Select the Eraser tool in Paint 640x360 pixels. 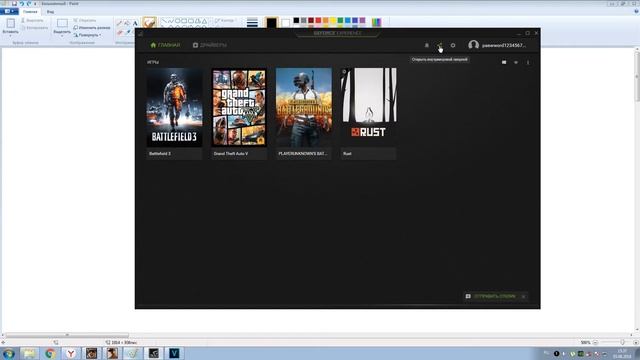pos(119,32)
